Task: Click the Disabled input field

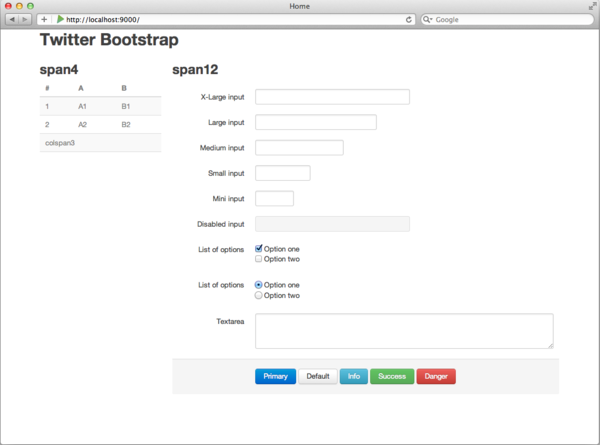Action: click(332, 224)
